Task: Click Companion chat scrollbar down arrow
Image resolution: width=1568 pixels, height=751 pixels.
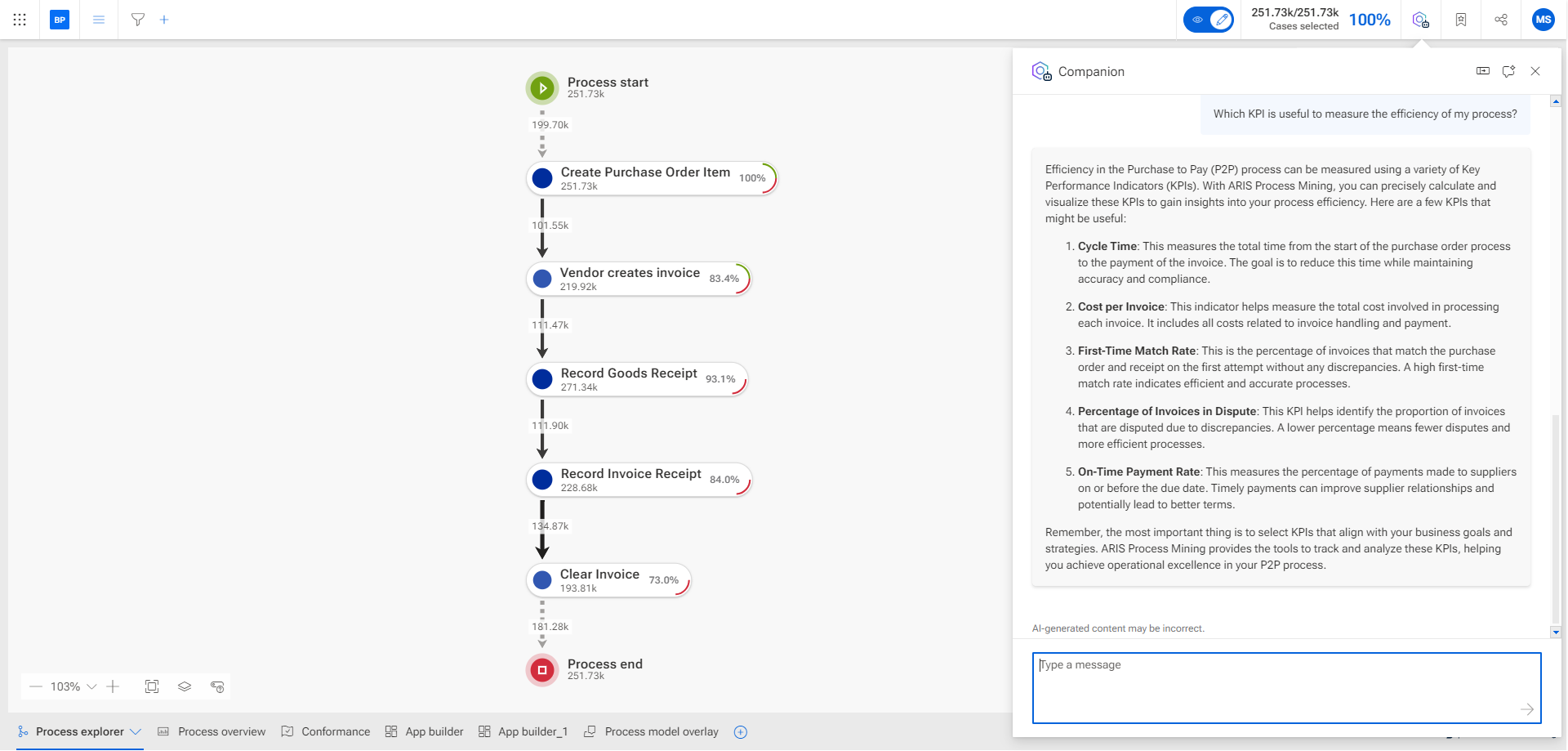Action: pyautogui.click(x=1556, y=632)
